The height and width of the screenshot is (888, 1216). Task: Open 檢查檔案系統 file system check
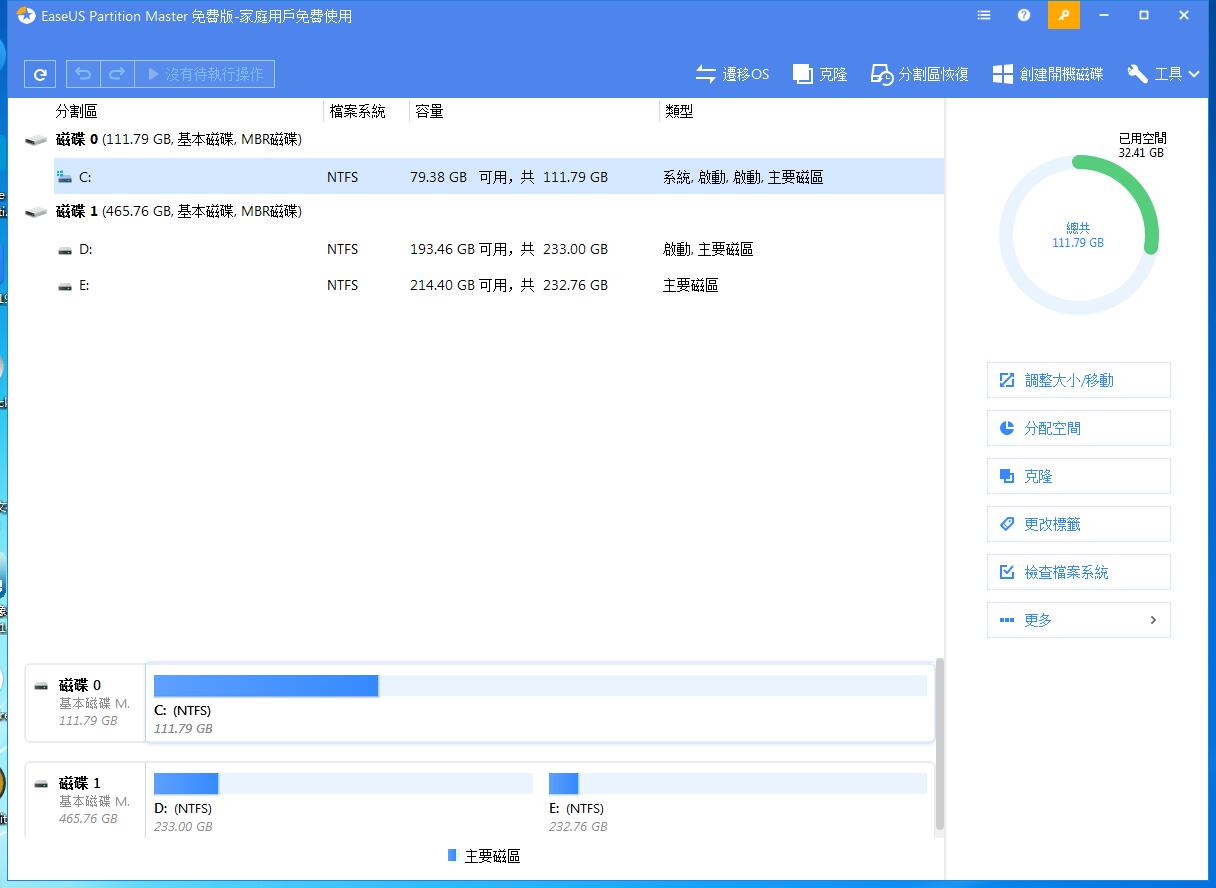[1078, 572]
